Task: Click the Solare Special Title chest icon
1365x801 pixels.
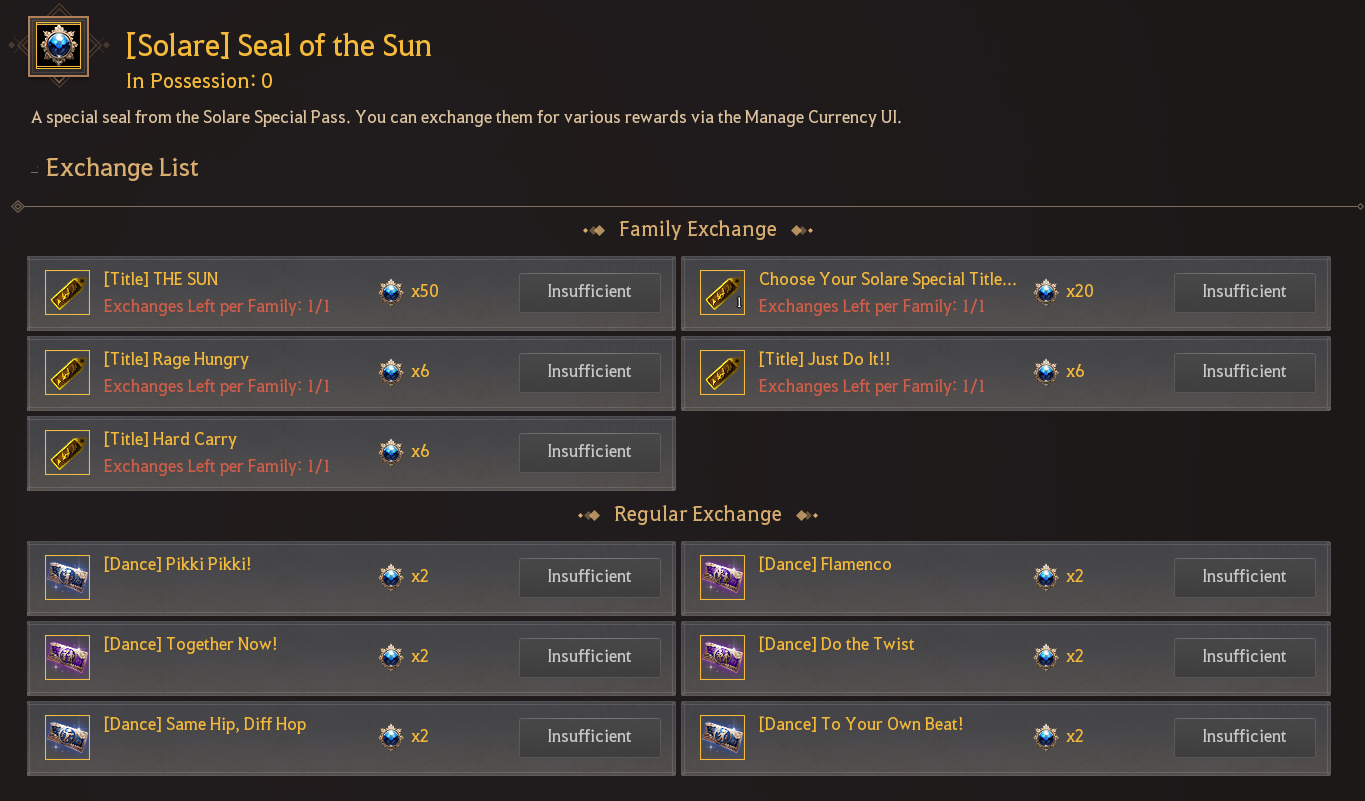Action: point(722,292)
